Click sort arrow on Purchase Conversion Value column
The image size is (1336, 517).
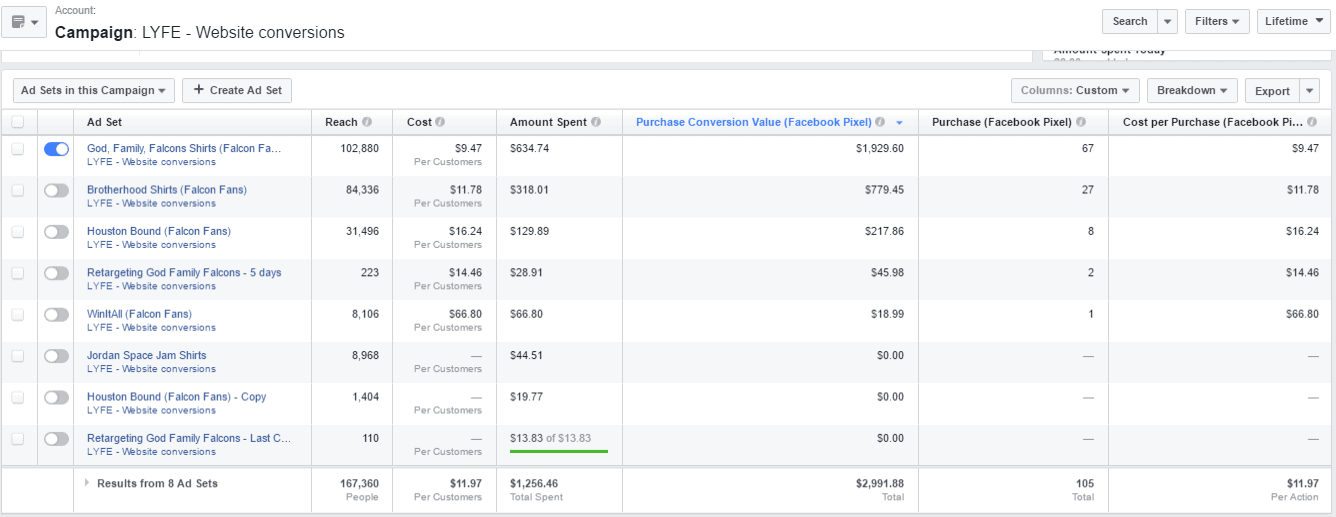[899, 123]
